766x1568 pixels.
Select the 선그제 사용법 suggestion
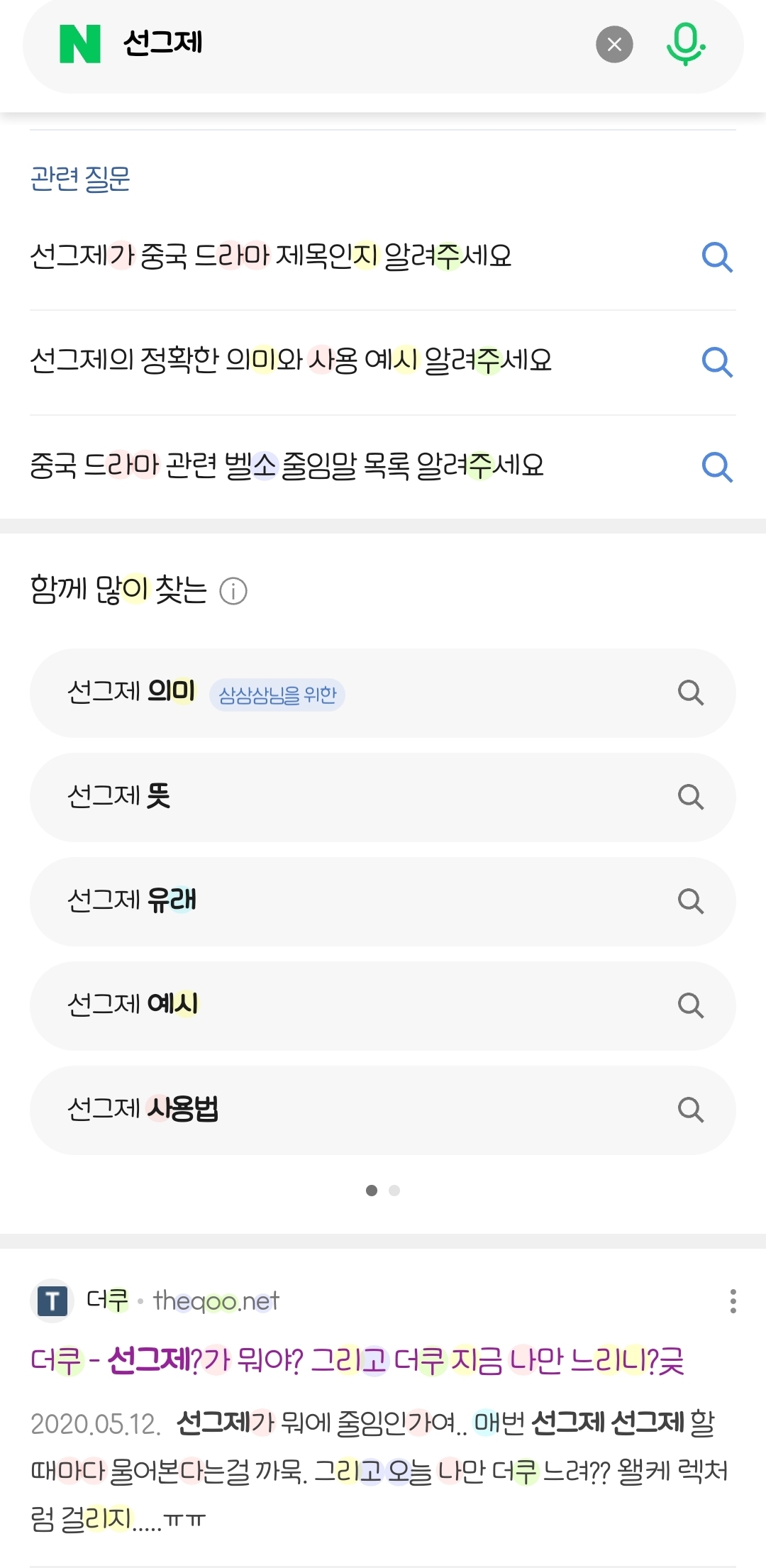[x=143, y=1109]
